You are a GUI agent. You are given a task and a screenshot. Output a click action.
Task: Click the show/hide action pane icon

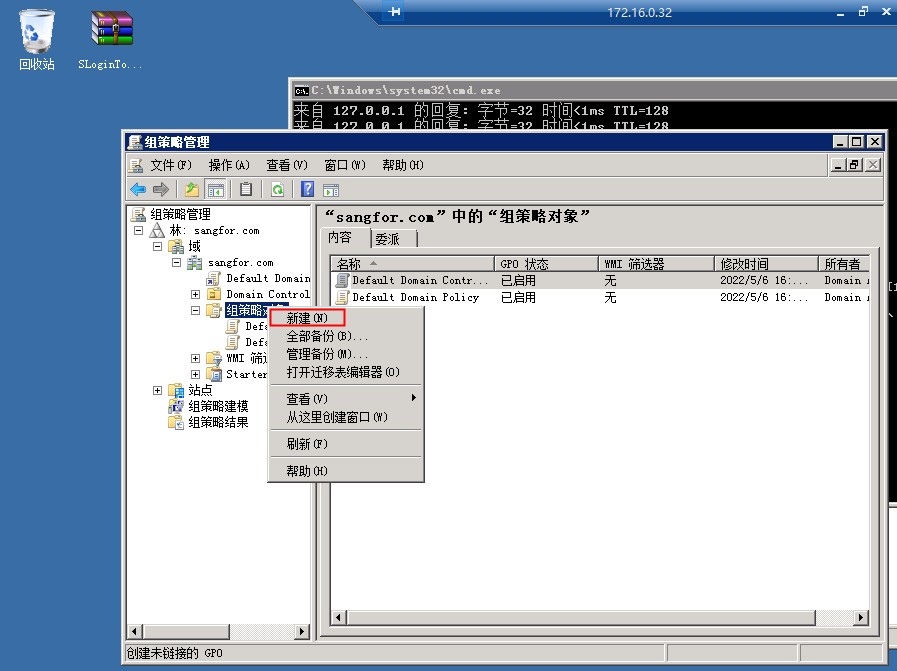pyautogui.click(x=331, y=189)
